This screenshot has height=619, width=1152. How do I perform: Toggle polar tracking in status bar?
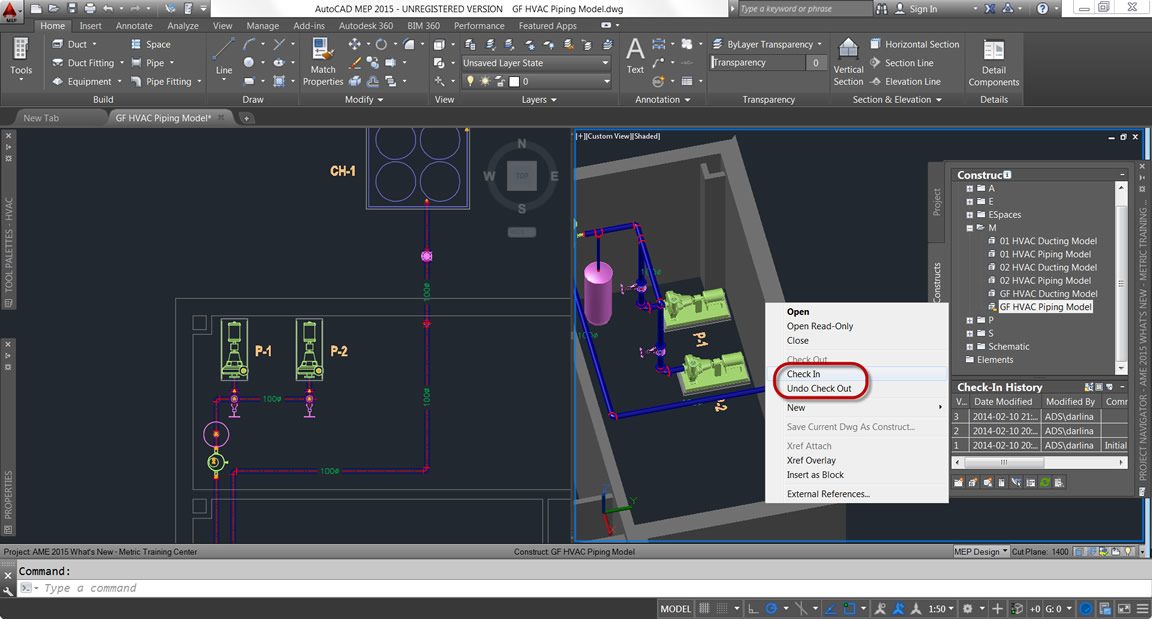coord(771,609)
